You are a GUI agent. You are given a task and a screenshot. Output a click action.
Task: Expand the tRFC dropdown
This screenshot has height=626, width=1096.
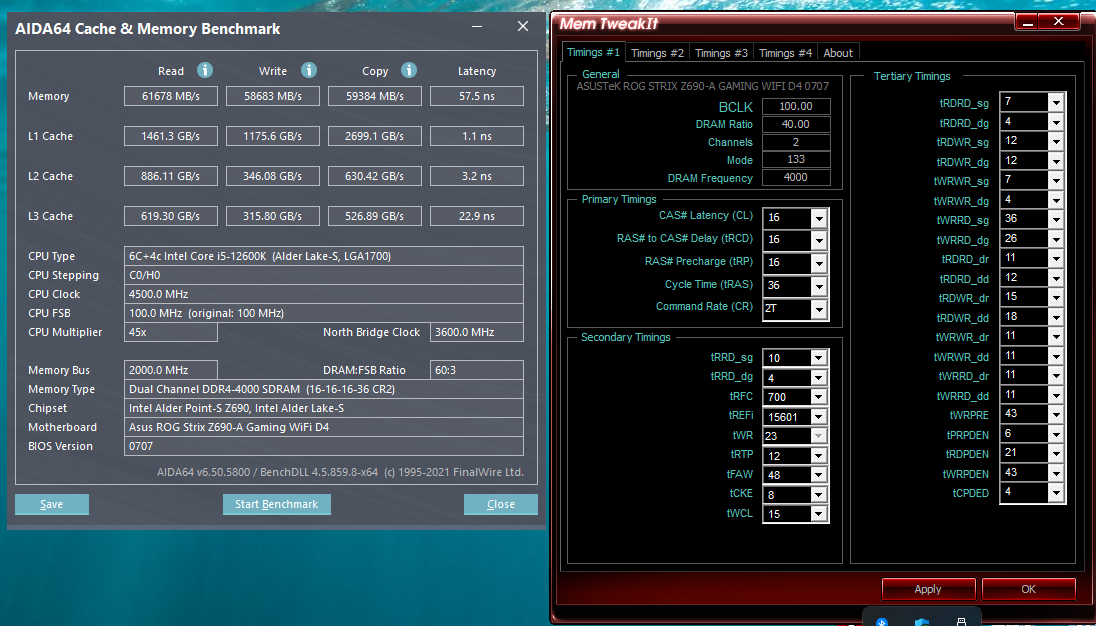coord(819,397)
